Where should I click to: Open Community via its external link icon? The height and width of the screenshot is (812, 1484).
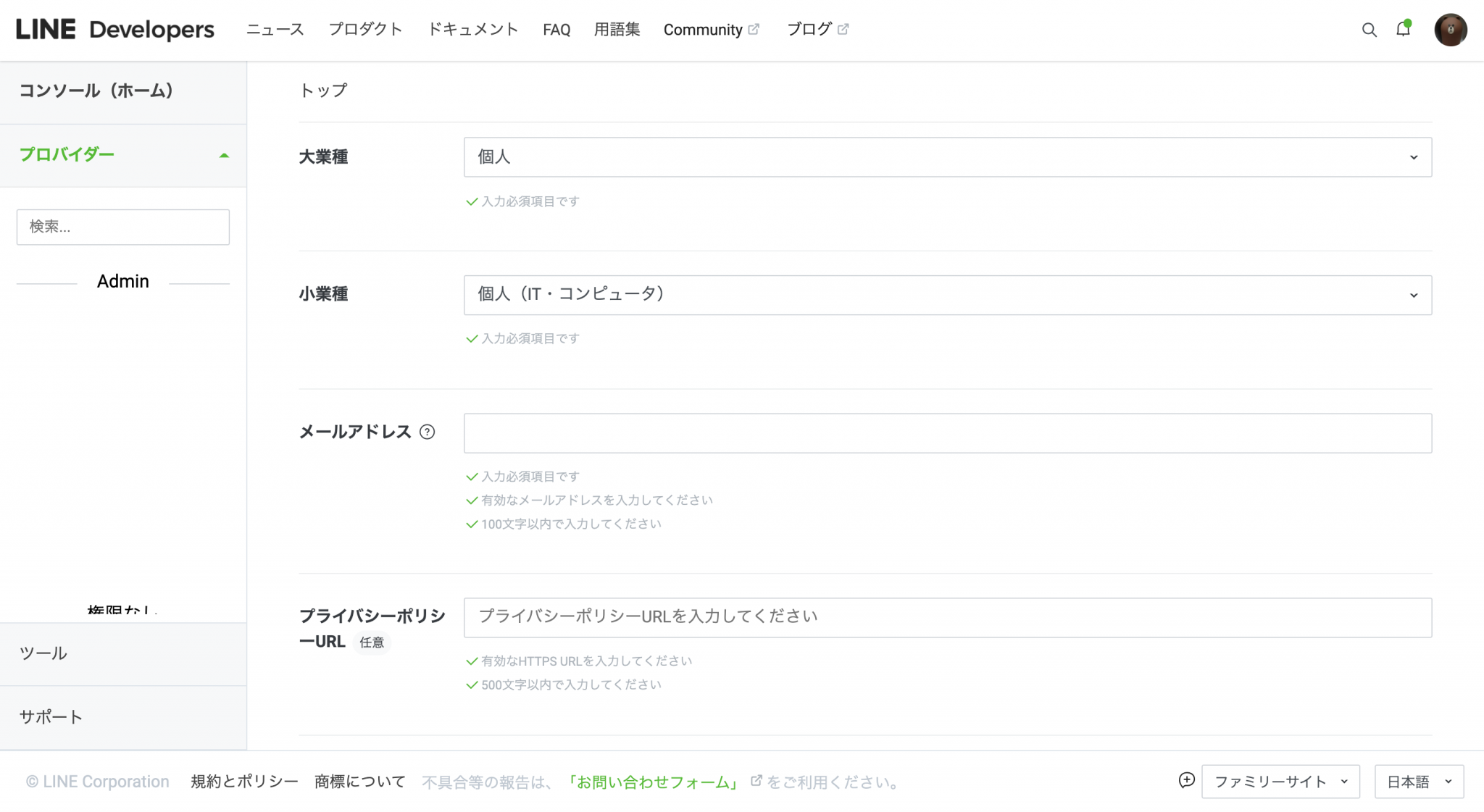754,28
